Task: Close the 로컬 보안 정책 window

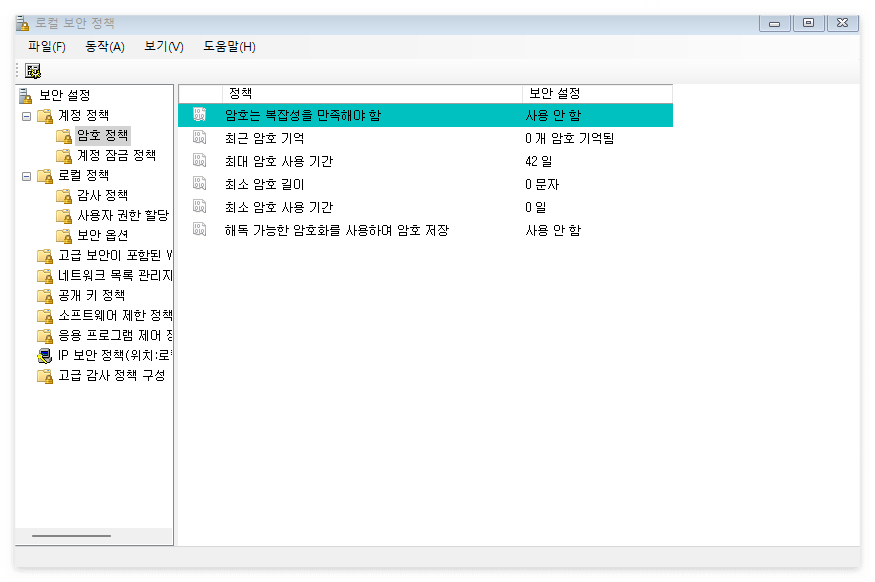Action: 843,23
